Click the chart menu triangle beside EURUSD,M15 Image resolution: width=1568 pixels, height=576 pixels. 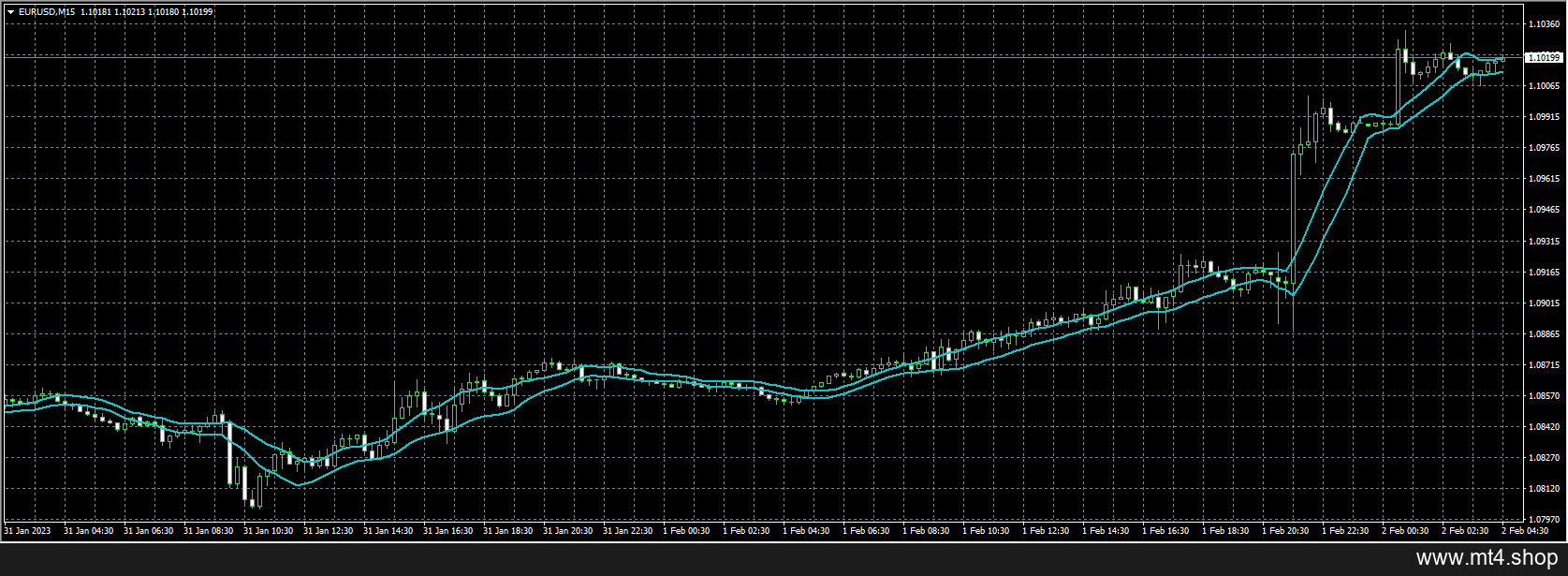(10, 12)
